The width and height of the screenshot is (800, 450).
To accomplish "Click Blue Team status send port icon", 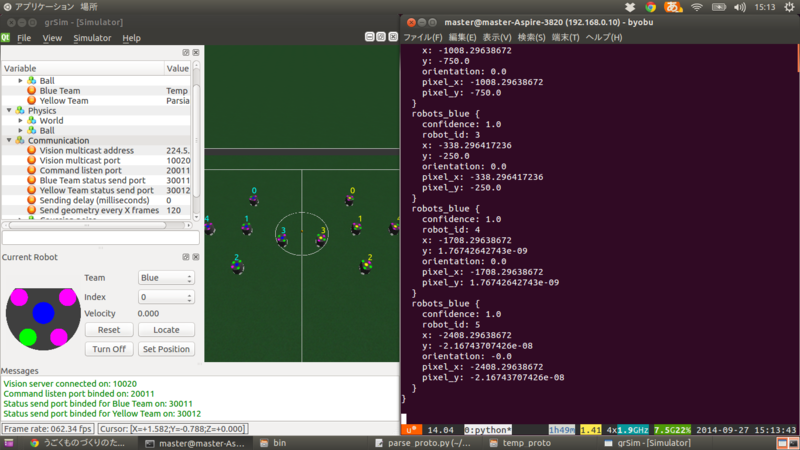I will coord(32,180).
